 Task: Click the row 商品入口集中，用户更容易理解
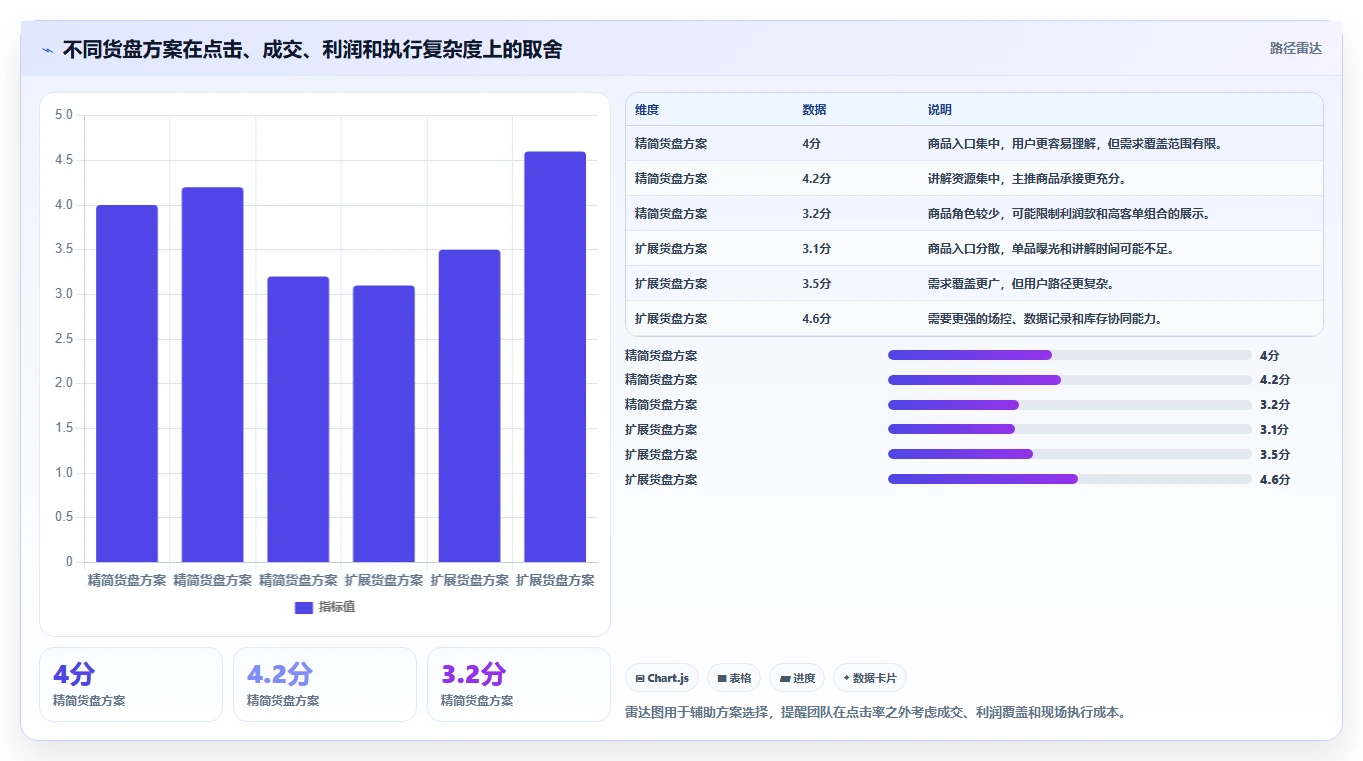click(x=974, y=143)
